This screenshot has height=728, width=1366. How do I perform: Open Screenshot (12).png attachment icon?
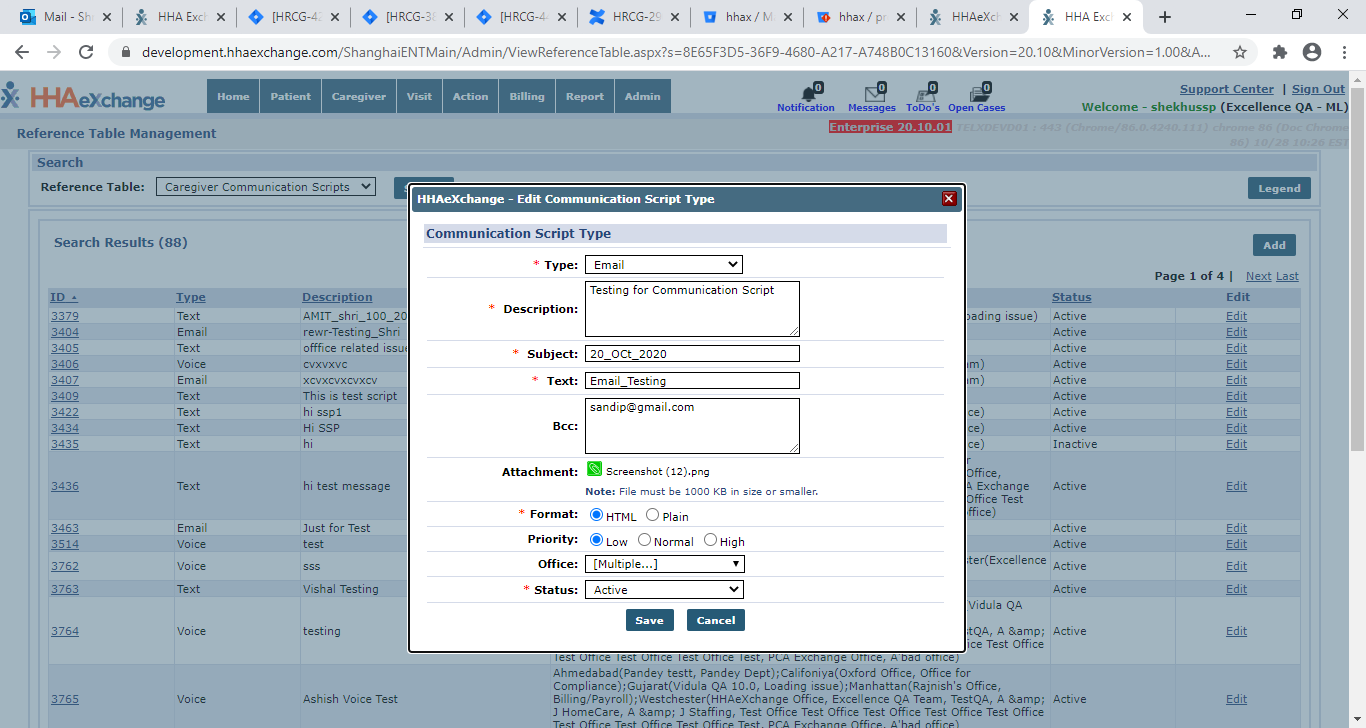point(594,469)
